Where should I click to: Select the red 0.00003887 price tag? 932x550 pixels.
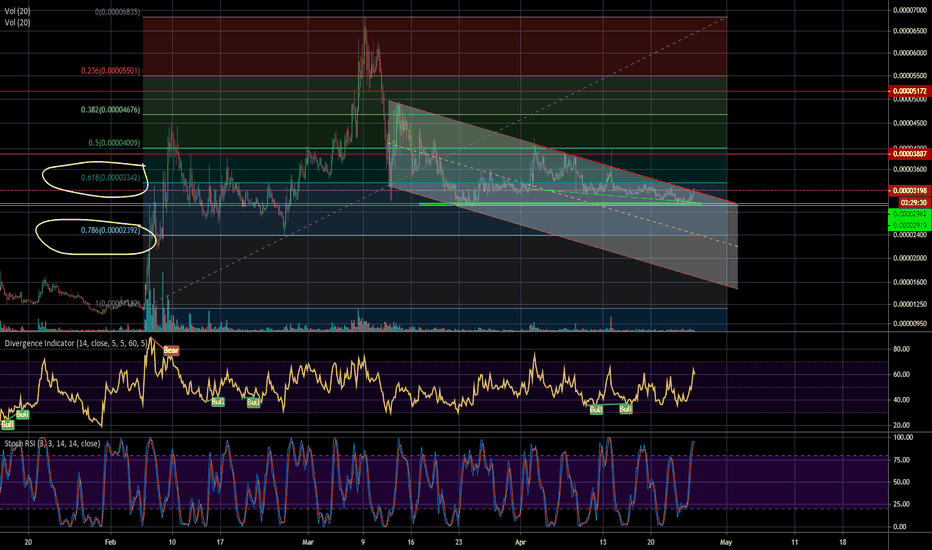[x=908, y=154]
